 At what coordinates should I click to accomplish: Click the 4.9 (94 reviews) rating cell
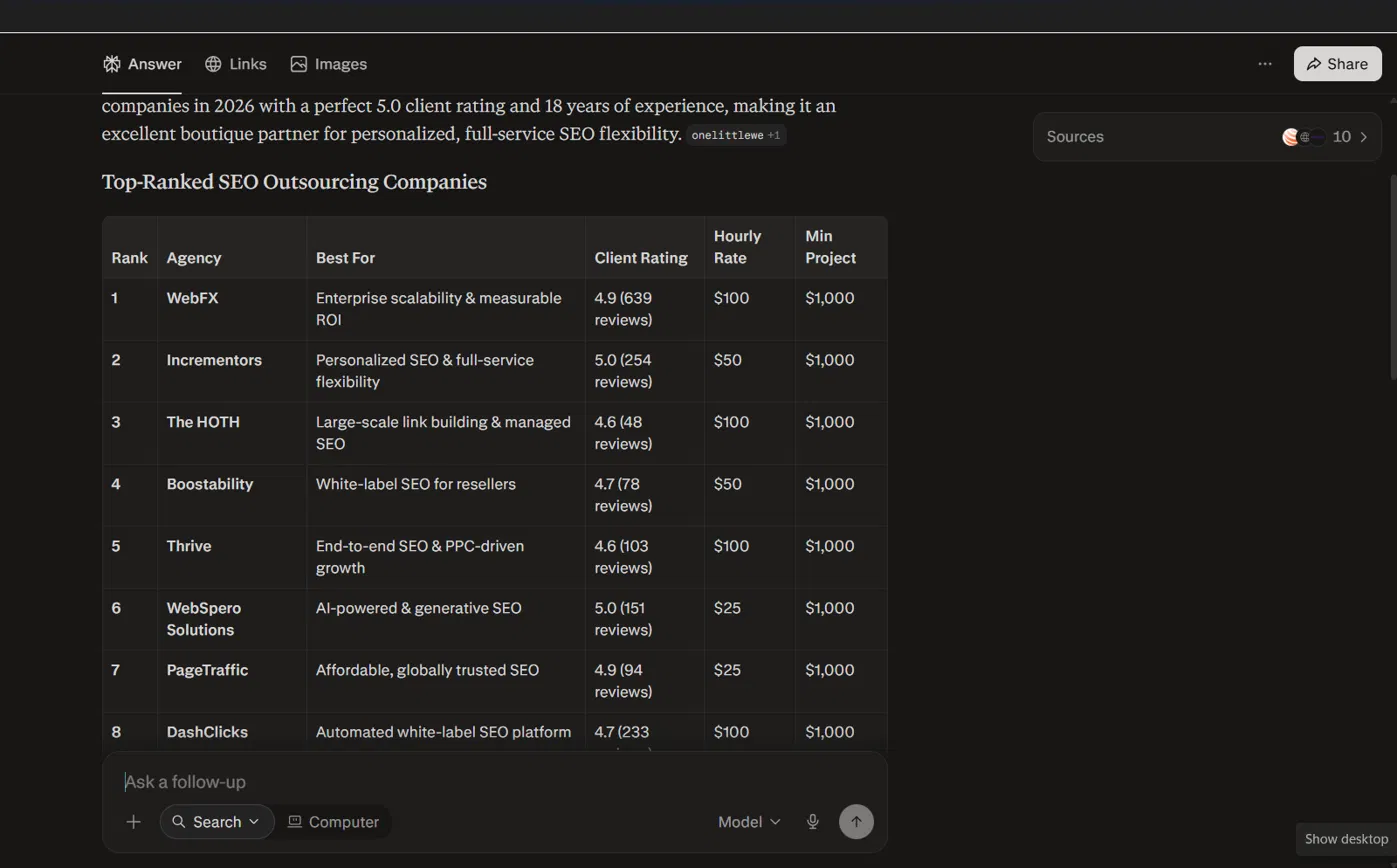click(x=645, y=681)
